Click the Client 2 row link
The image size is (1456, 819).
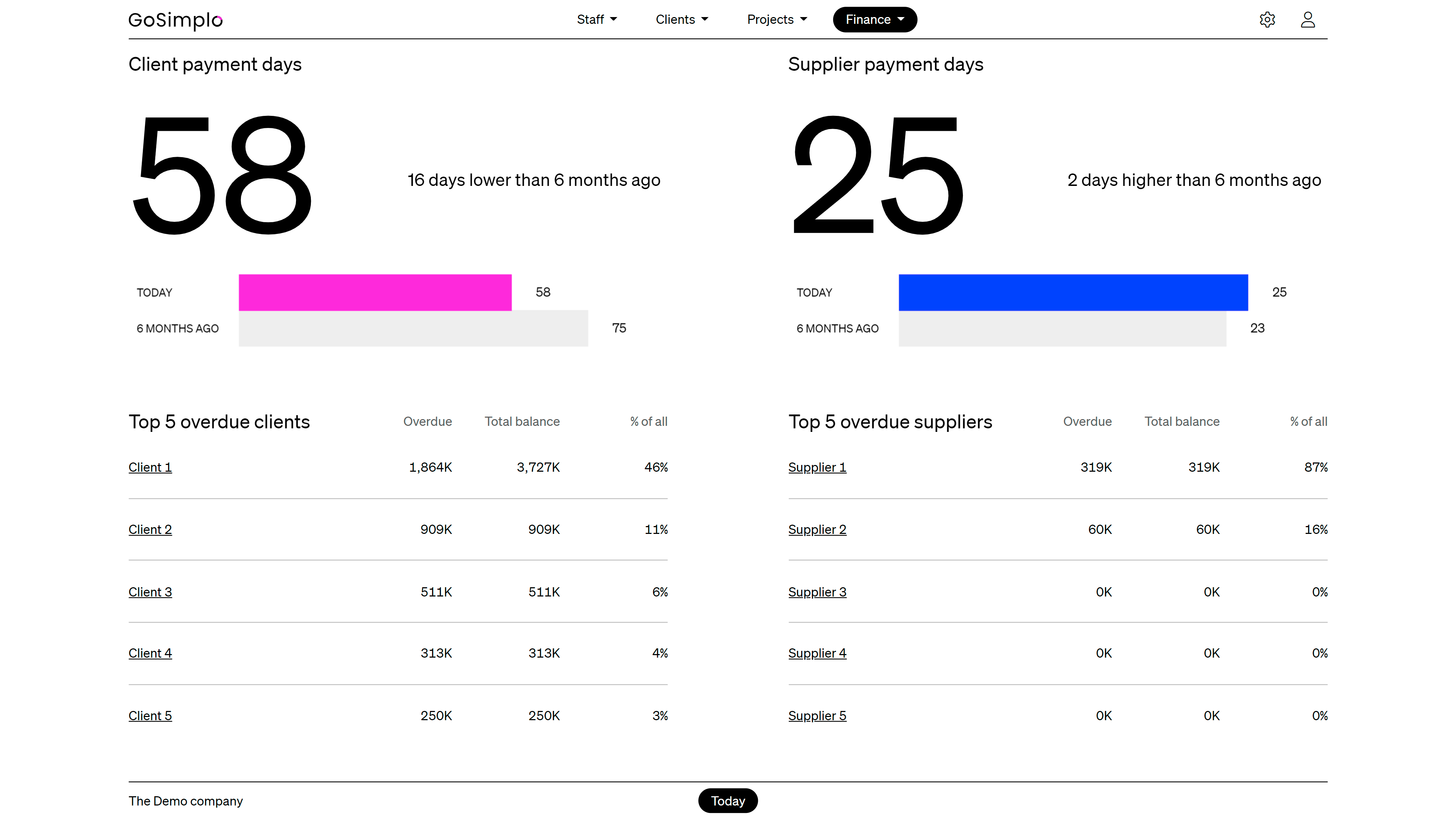click(x=150, y=529)
